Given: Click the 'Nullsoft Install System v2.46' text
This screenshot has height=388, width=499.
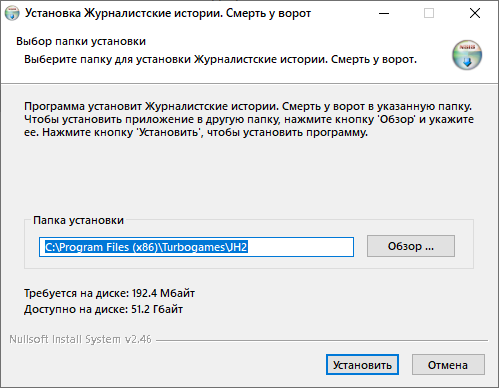Looking at the screenshot, I should pos(80,339).
